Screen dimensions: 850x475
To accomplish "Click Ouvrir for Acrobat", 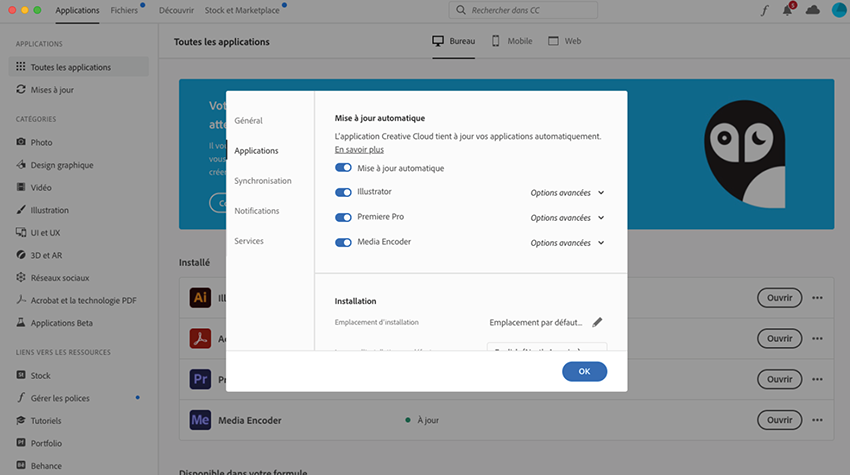I will coord(780,338).
